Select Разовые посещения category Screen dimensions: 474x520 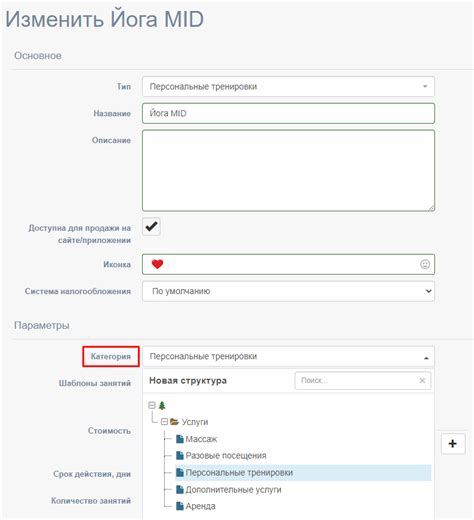[226, 456]
